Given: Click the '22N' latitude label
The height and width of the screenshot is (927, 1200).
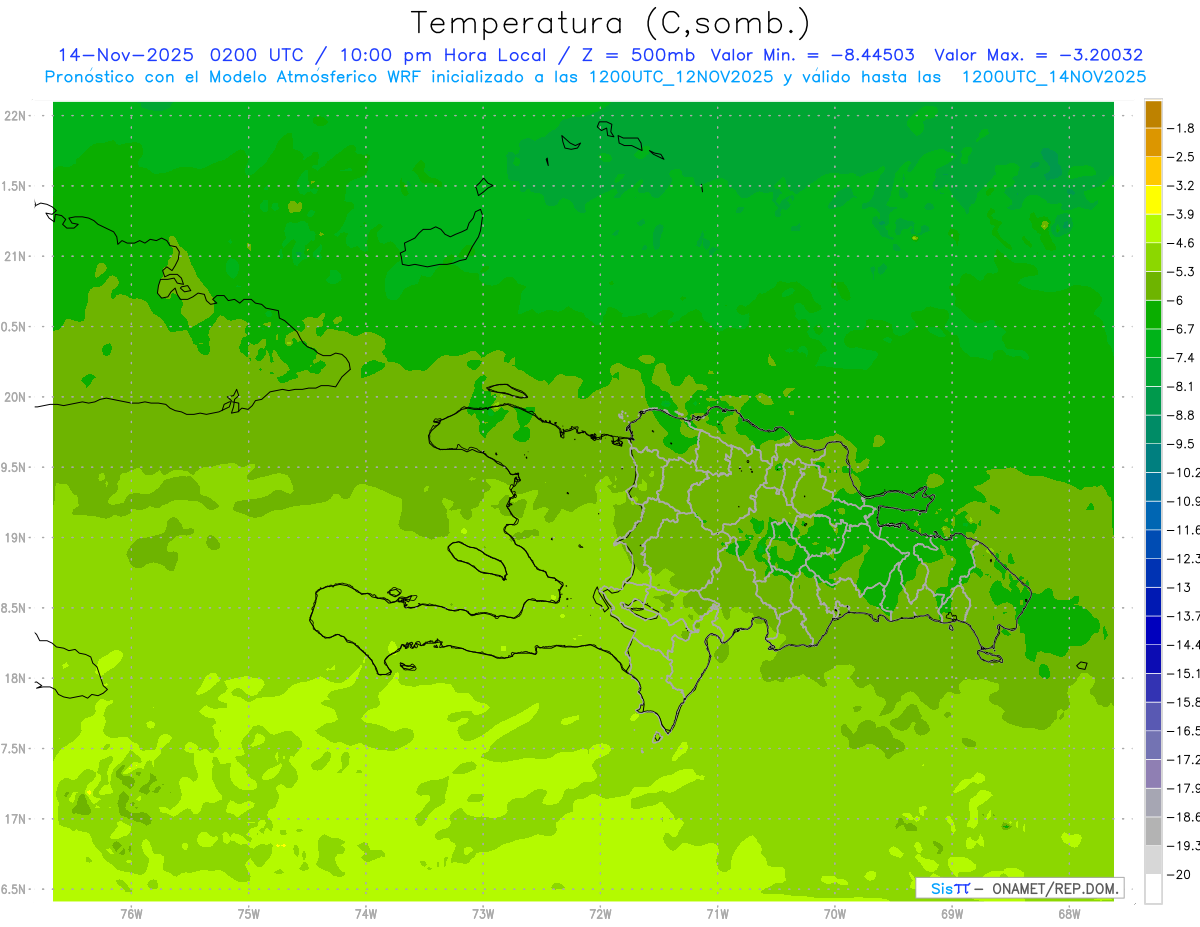Looking at the screenshot, I should pos(15,115).
